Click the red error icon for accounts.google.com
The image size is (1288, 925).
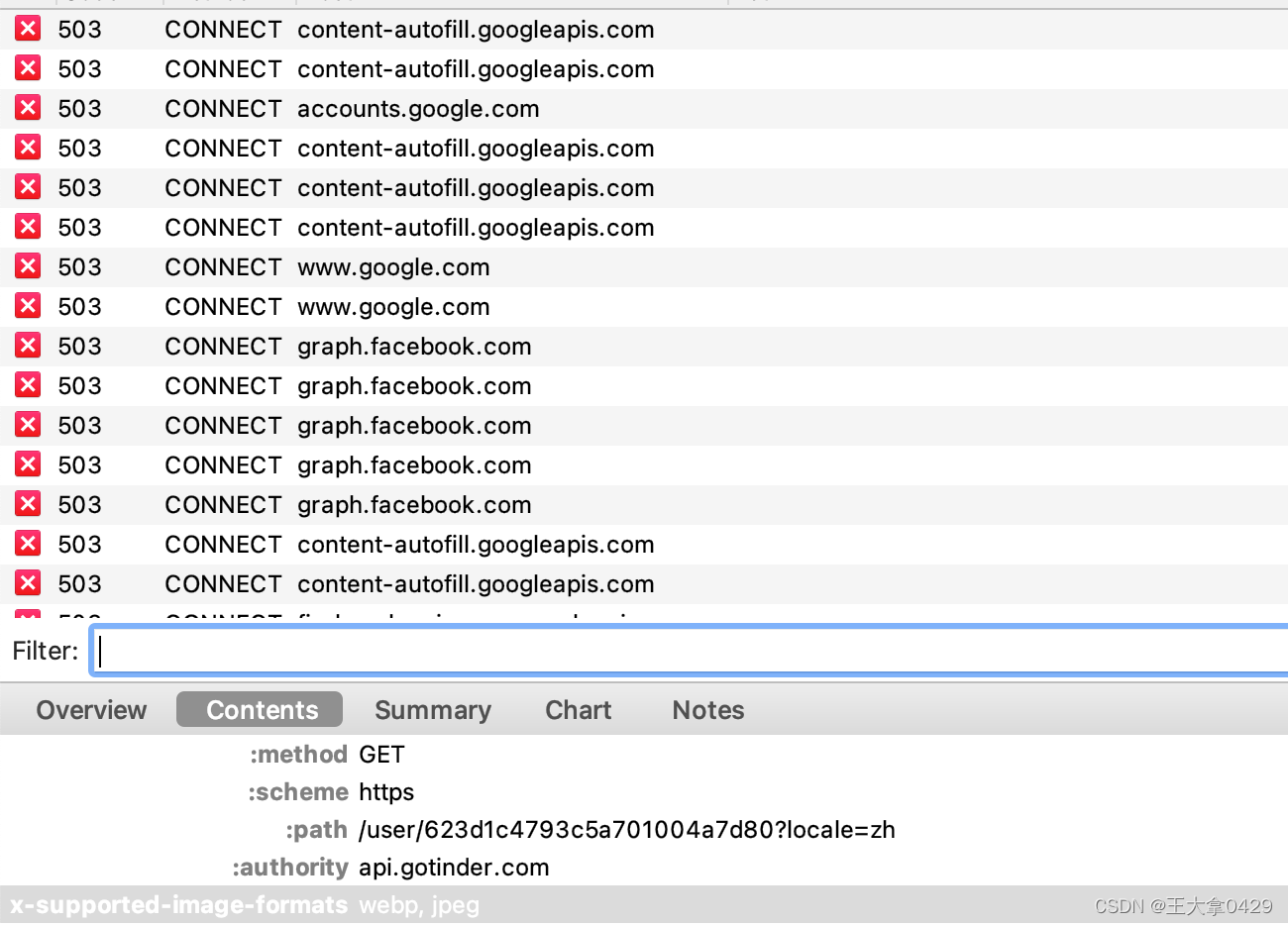(x=28, y=108)
